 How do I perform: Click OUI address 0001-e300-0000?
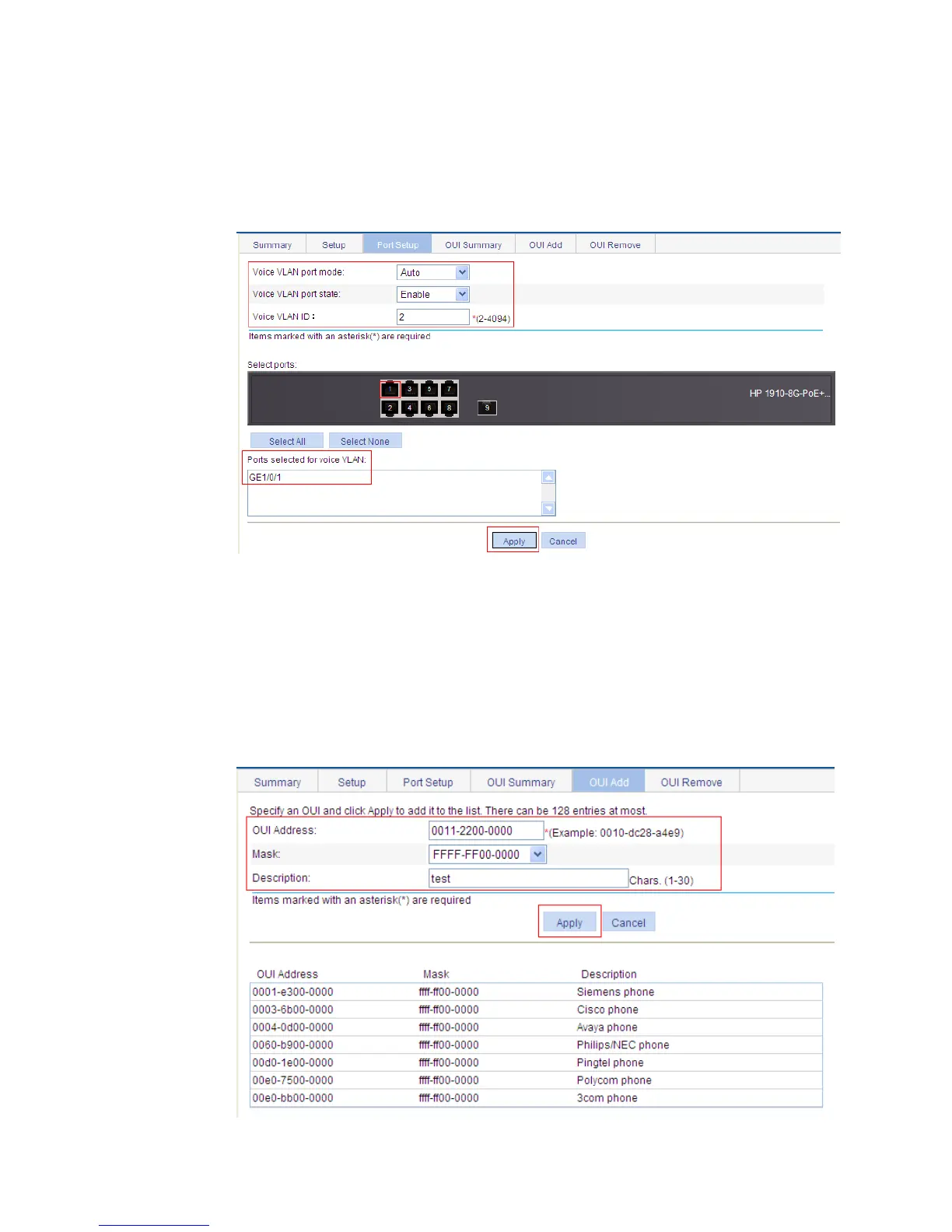pyautogui.click(x=292, y=992)
